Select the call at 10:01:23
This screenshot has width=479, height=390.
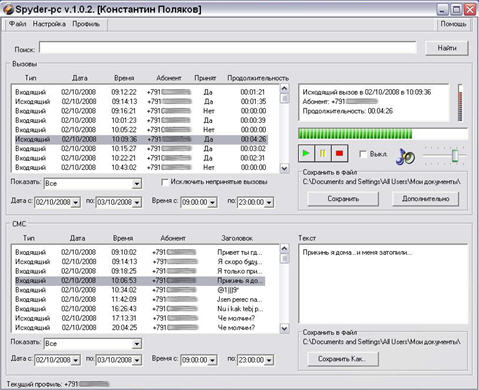140,120
